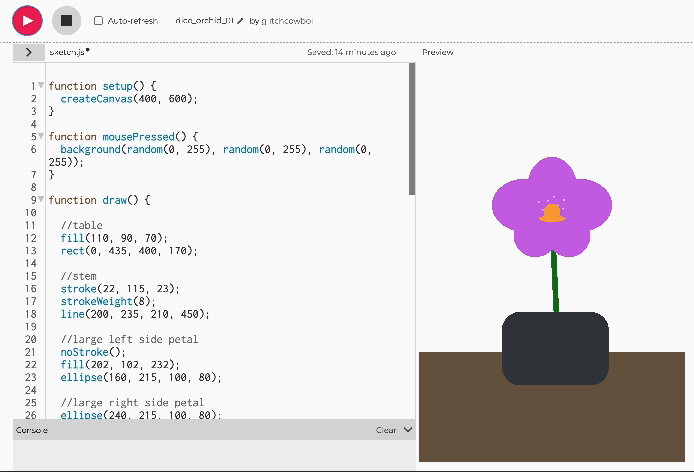Click the orange flower center in preview
The image size is (694, 472).
tap(551, 213)
